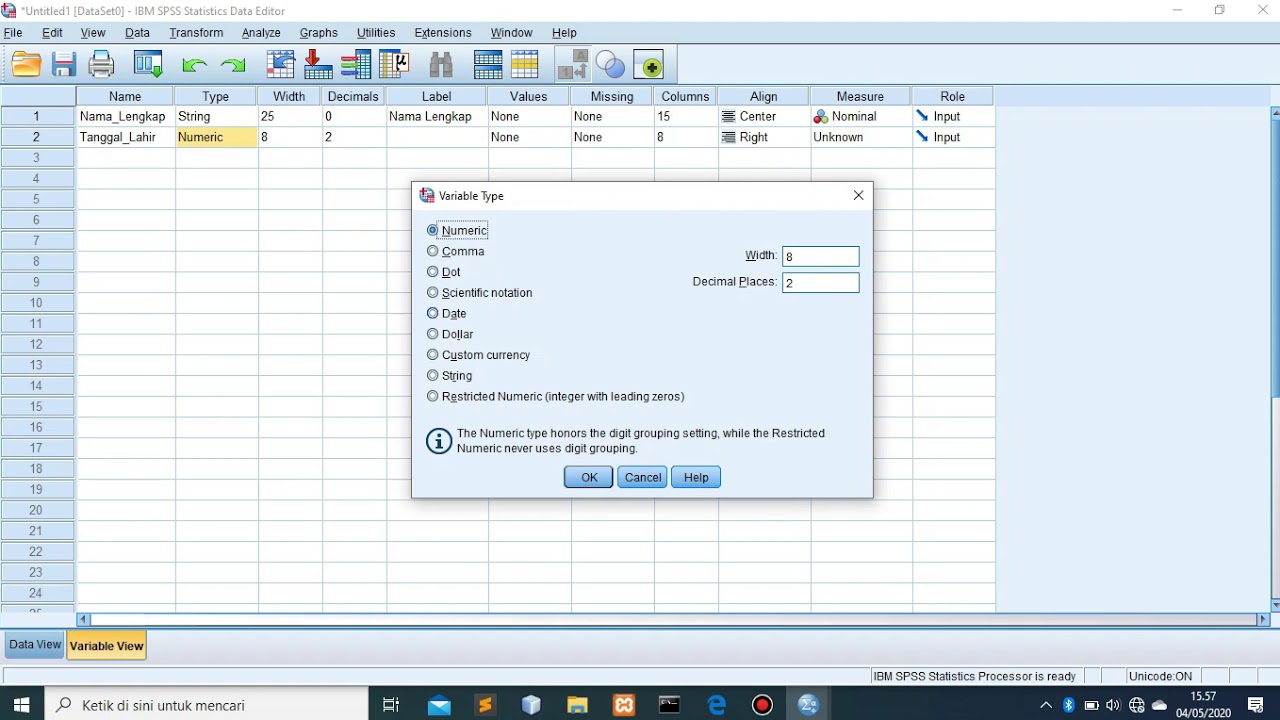Click the Nominal measure cell in row 1
1280x720 pixels.
point(861,117)
